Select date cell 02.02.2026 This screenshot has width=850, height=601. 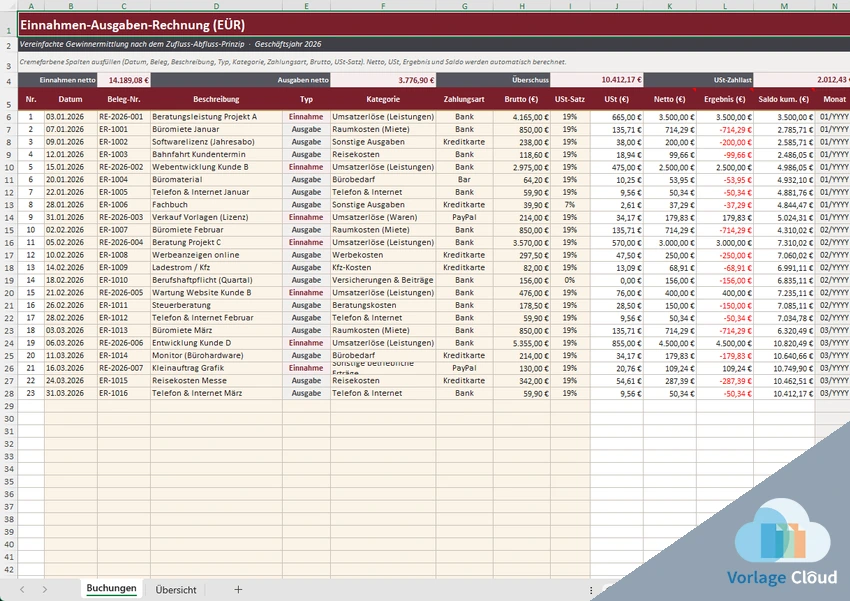(70, 230)
